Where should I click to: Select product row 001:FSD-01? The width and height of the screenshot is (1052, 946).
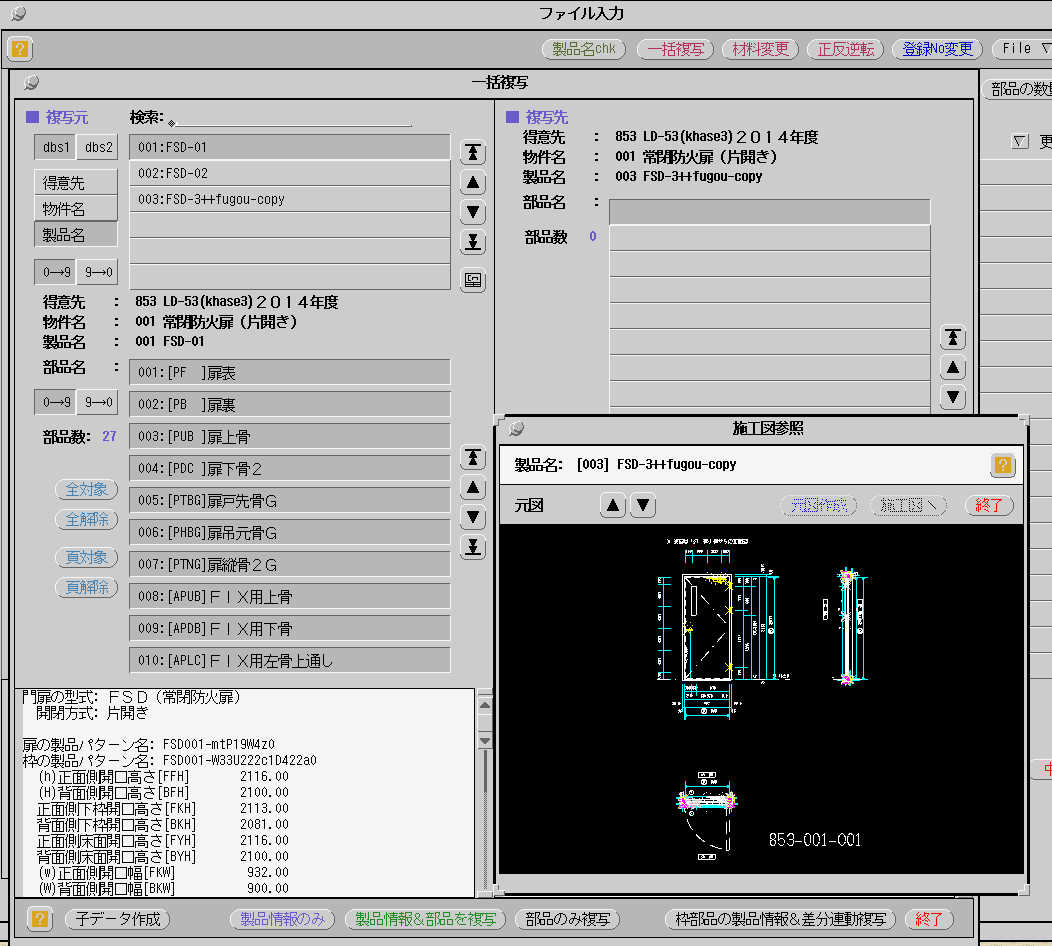(x=289, y=147)
